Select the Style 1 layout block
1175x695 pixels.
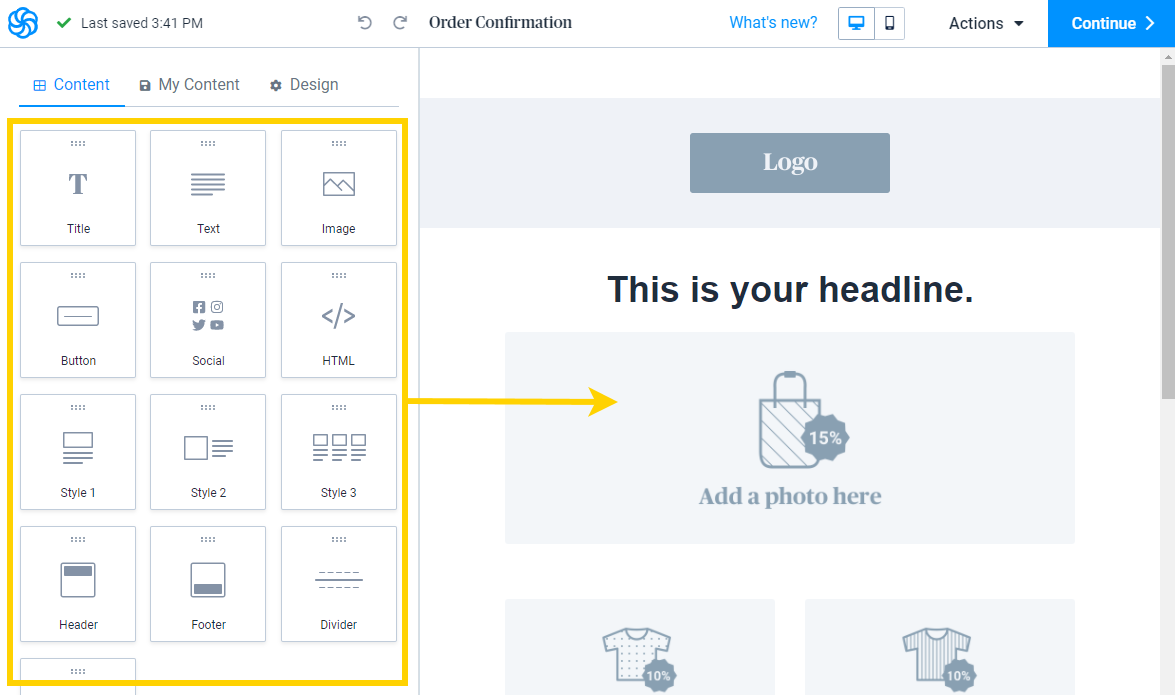(78, 452)
